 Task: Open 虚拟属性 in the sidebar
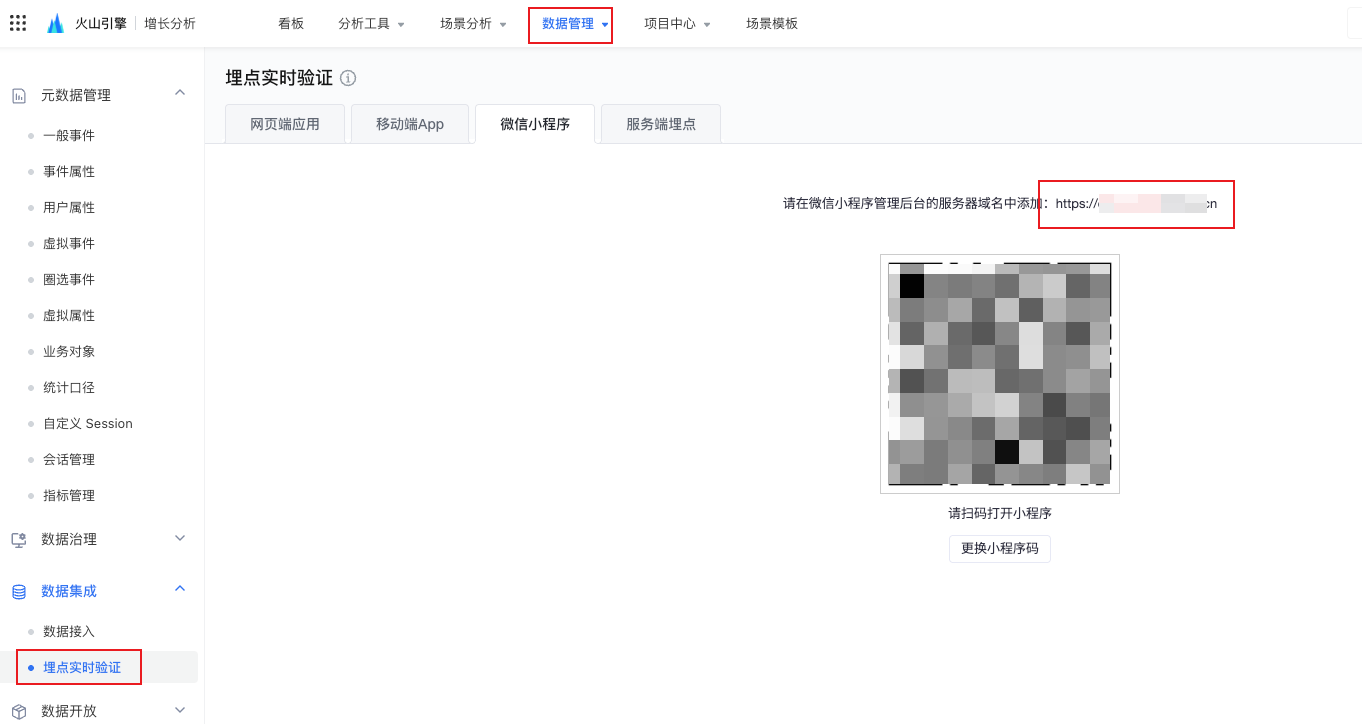pos(69,316)
